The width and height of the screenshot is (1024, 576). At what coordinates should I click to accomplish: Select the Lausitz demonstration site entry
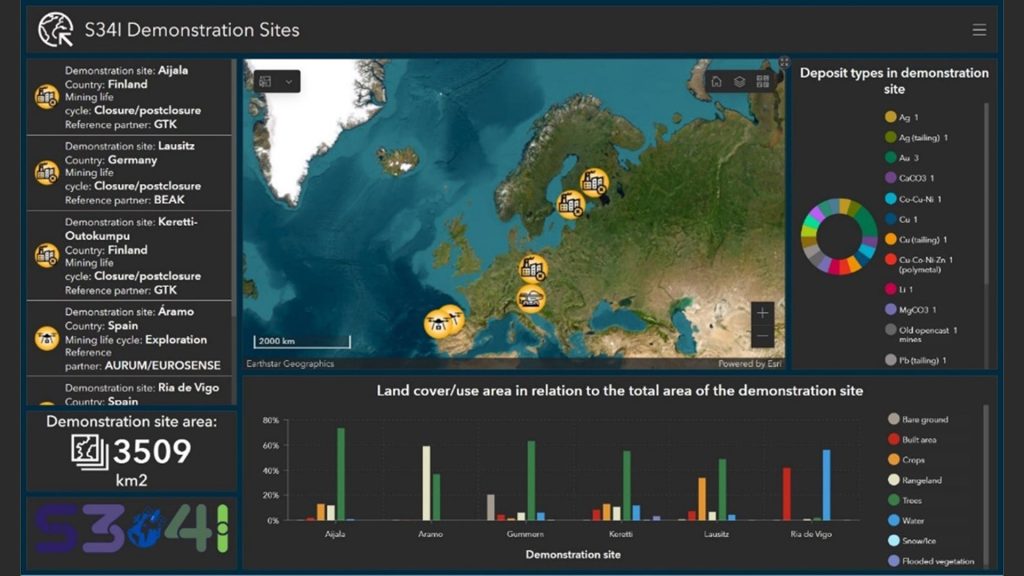(x=128, y=173)
